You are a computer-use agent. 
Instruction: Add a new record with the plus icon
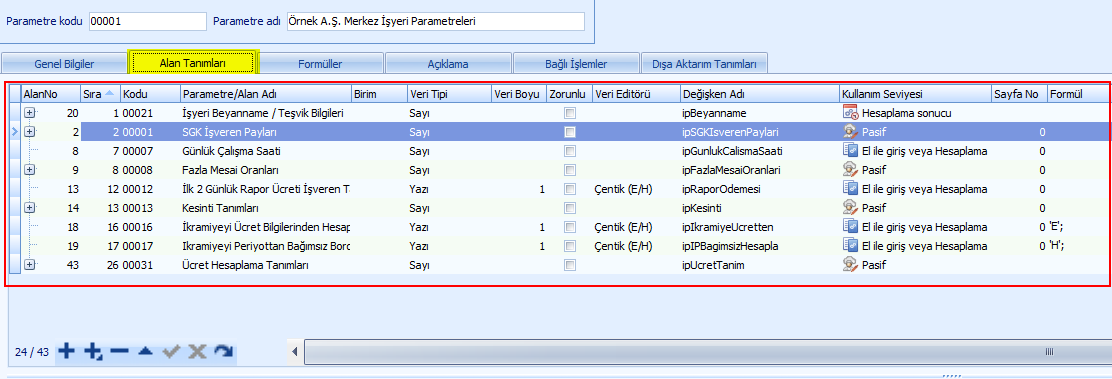[x=66, y=351]
